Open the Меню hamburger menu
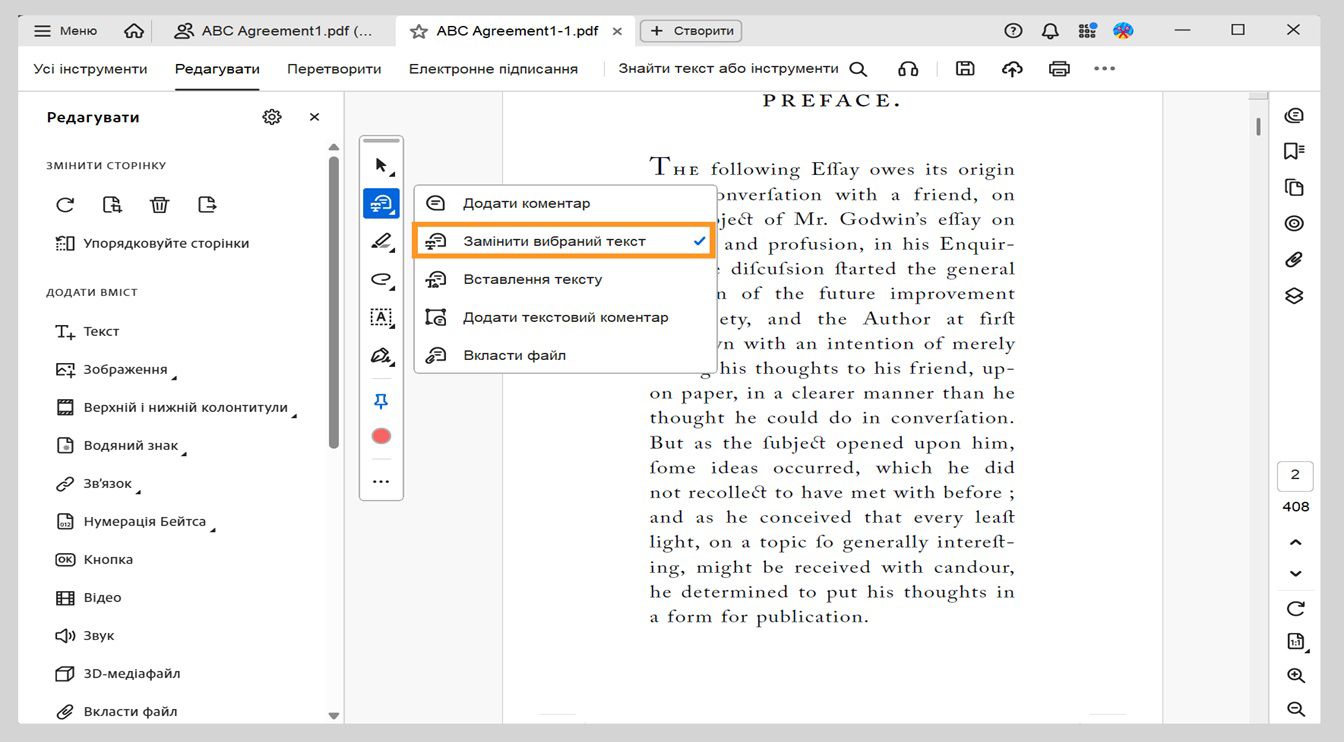 tap(65, 31)
